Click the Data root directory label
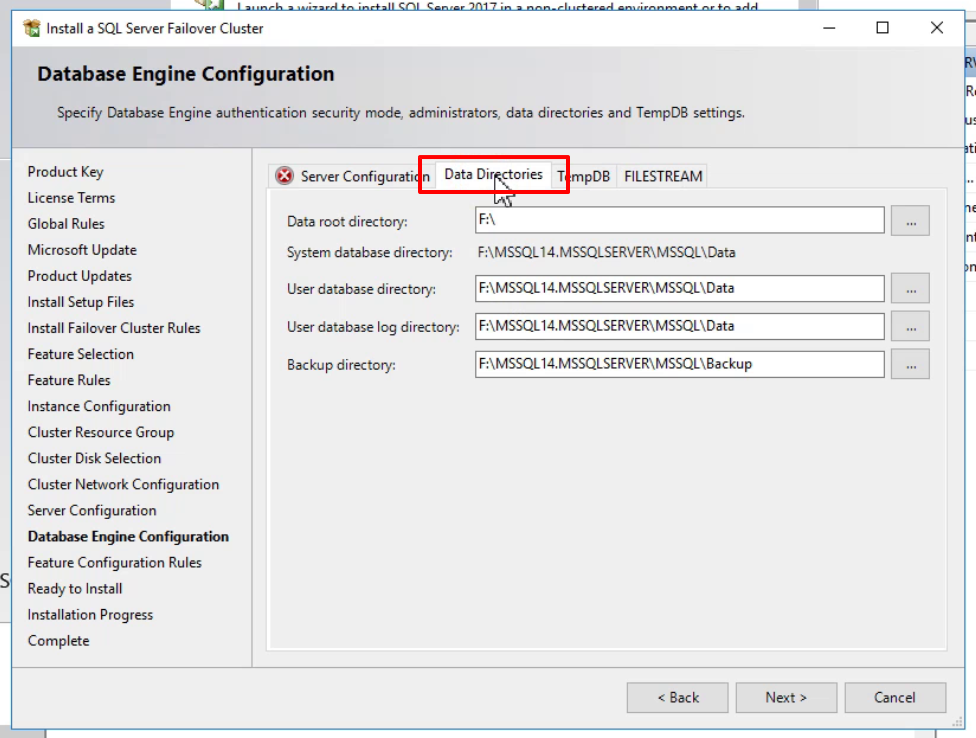The image size is (976, 738). (347, 222)
